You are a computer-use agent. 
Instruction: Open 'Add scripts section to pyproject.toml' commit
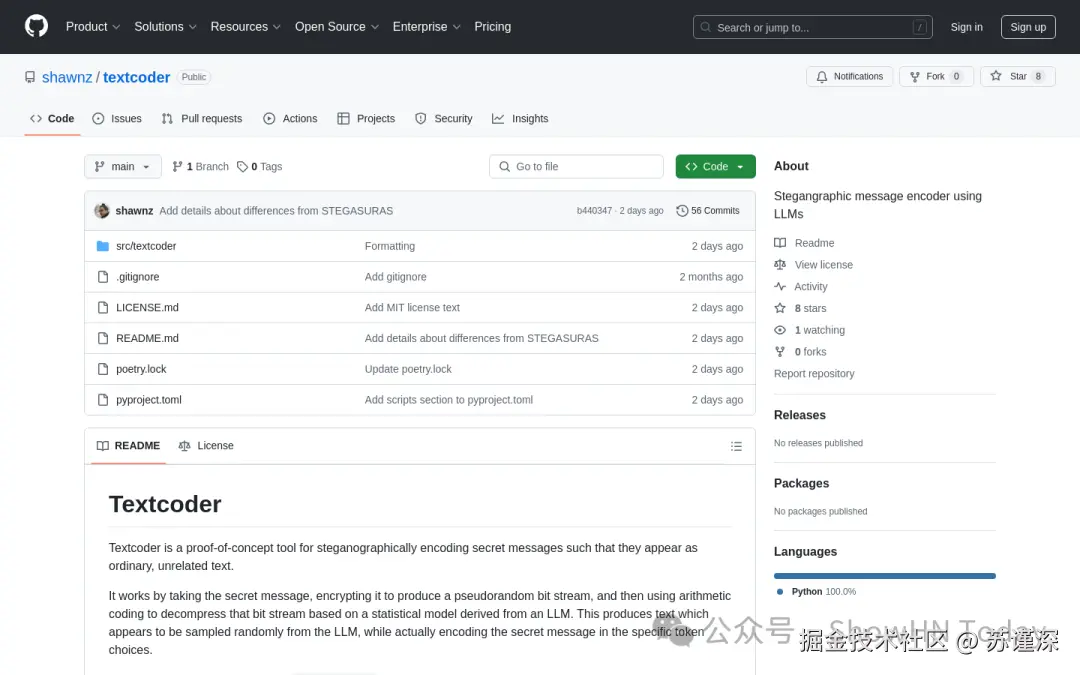(448, 399)
